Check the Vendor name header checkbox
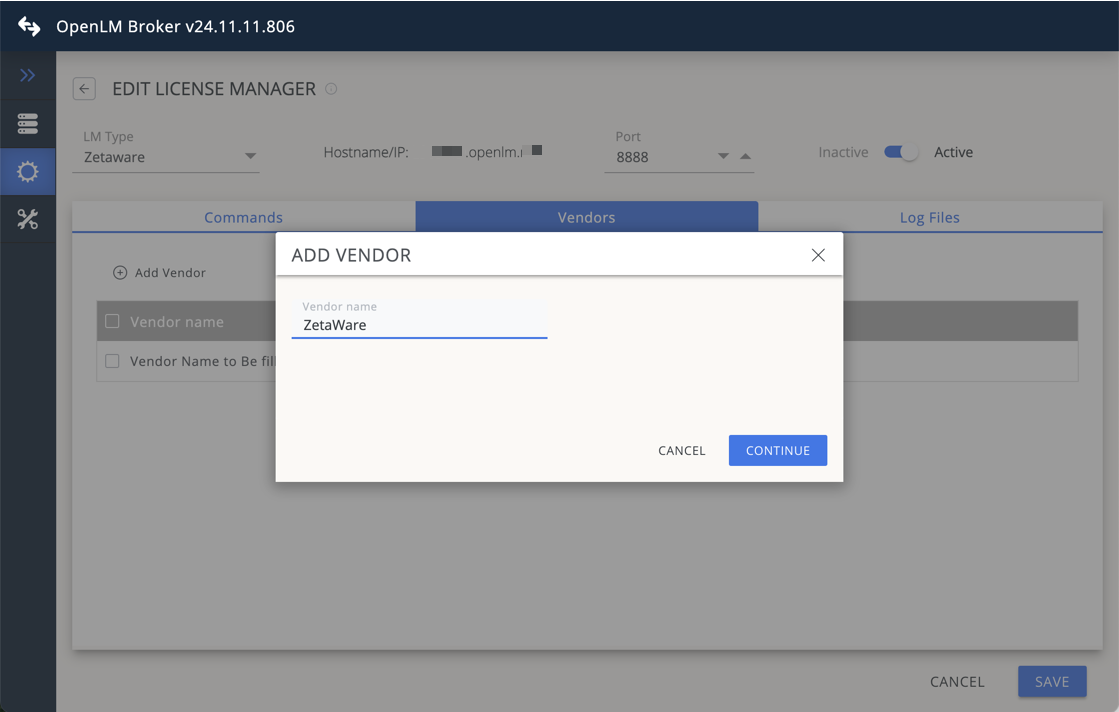 [113, 321]
